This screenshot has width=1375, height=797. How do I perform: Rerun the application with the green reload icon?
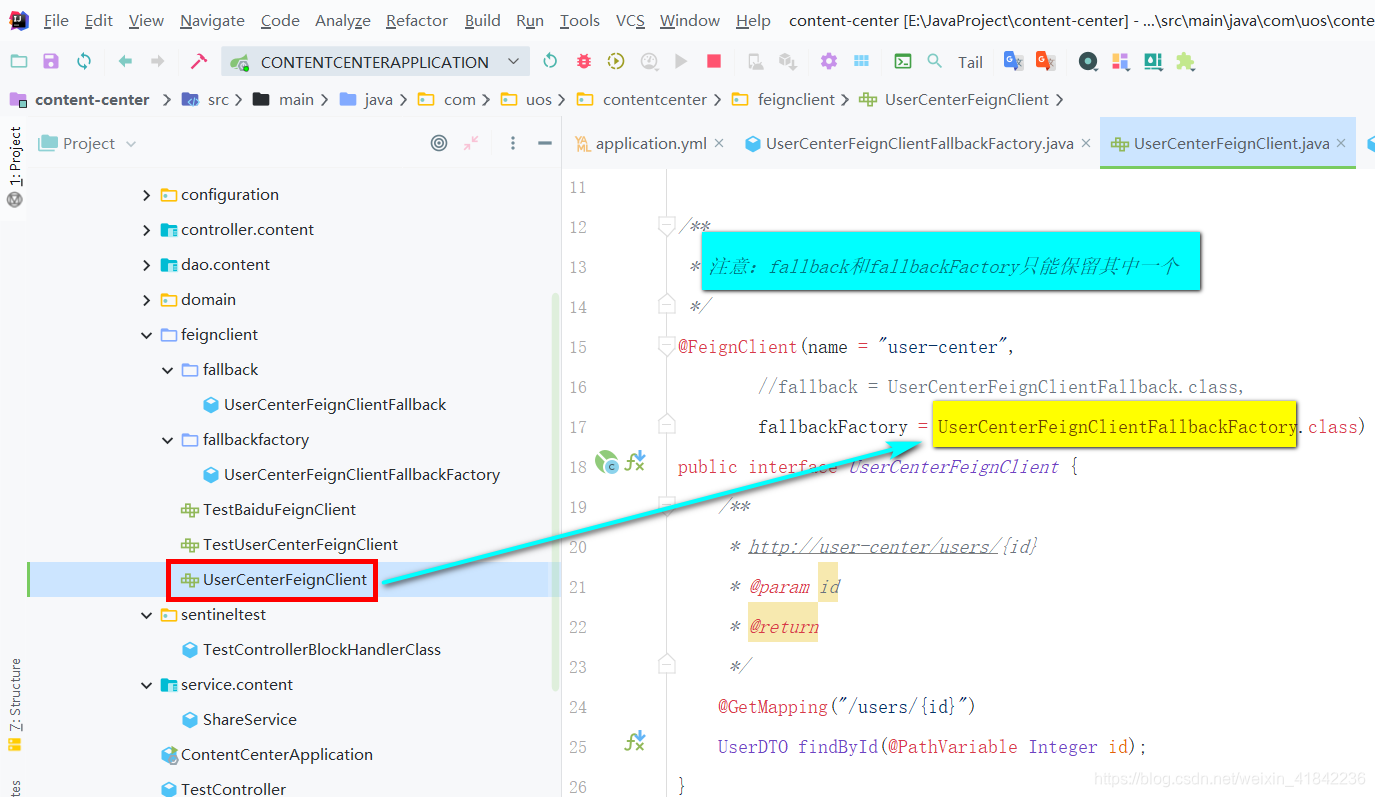tap(550, 62)
